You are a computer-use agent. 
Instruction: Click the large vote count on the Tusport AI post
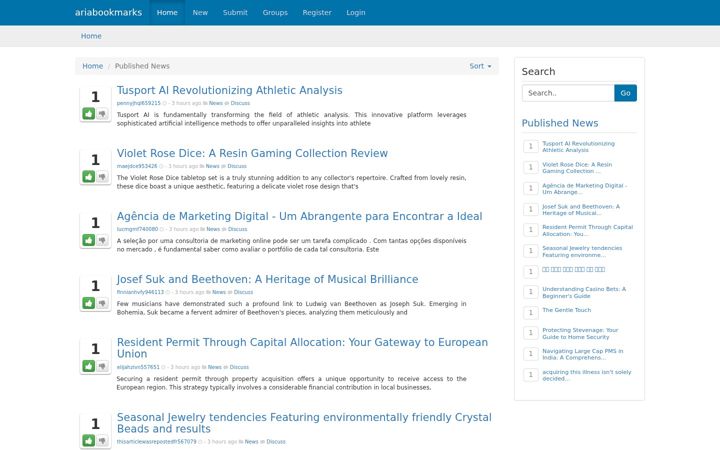(95, 97)
